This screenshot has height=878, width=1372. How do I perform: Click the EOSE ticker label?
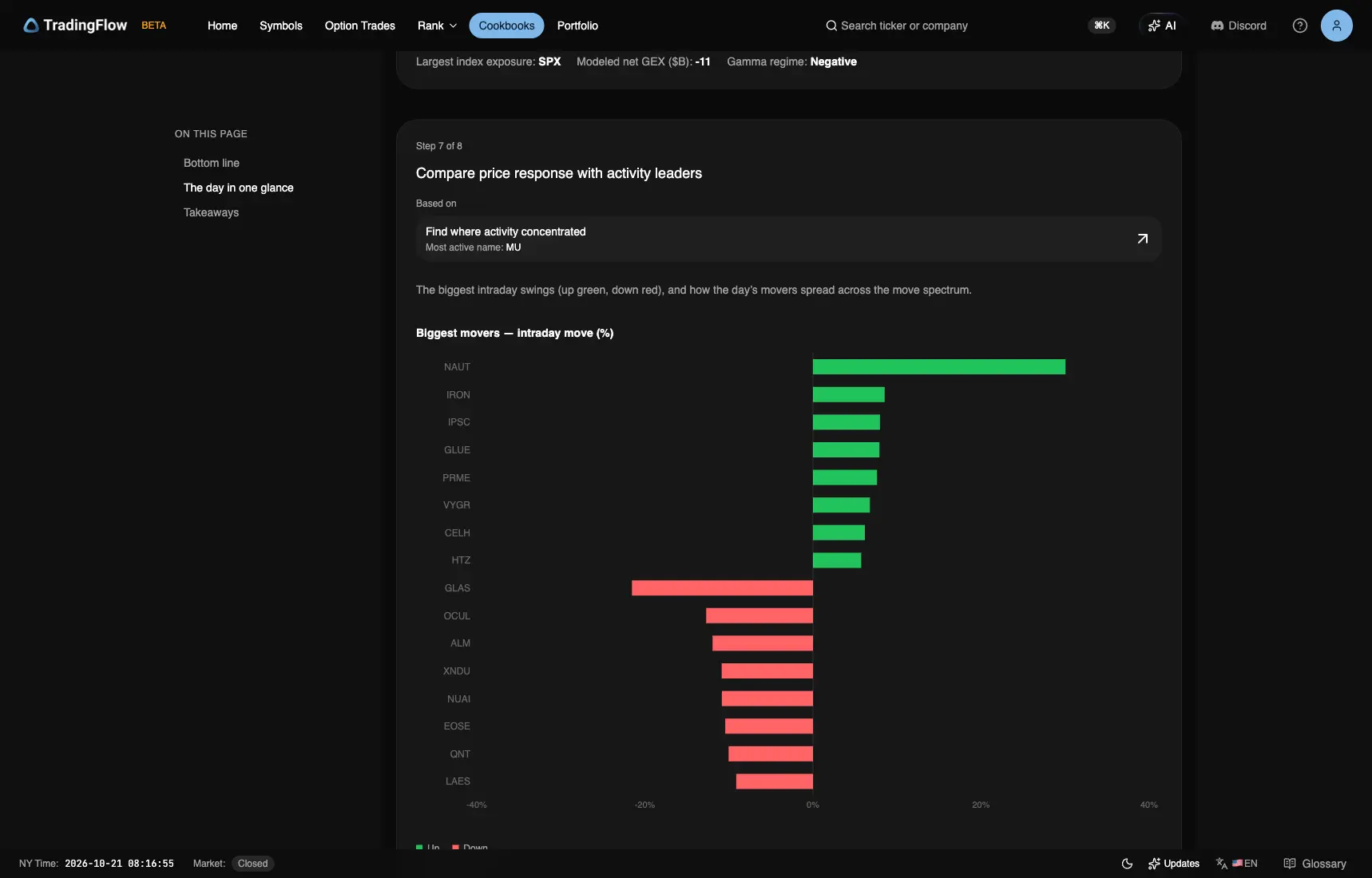pyautogui.click(x=457, y=726)
